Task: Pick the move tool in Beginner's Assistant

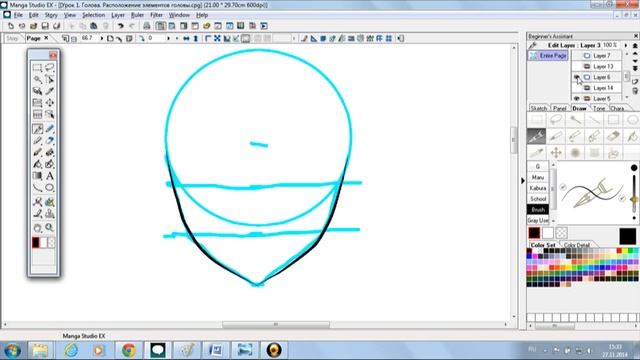Action: 556,153
